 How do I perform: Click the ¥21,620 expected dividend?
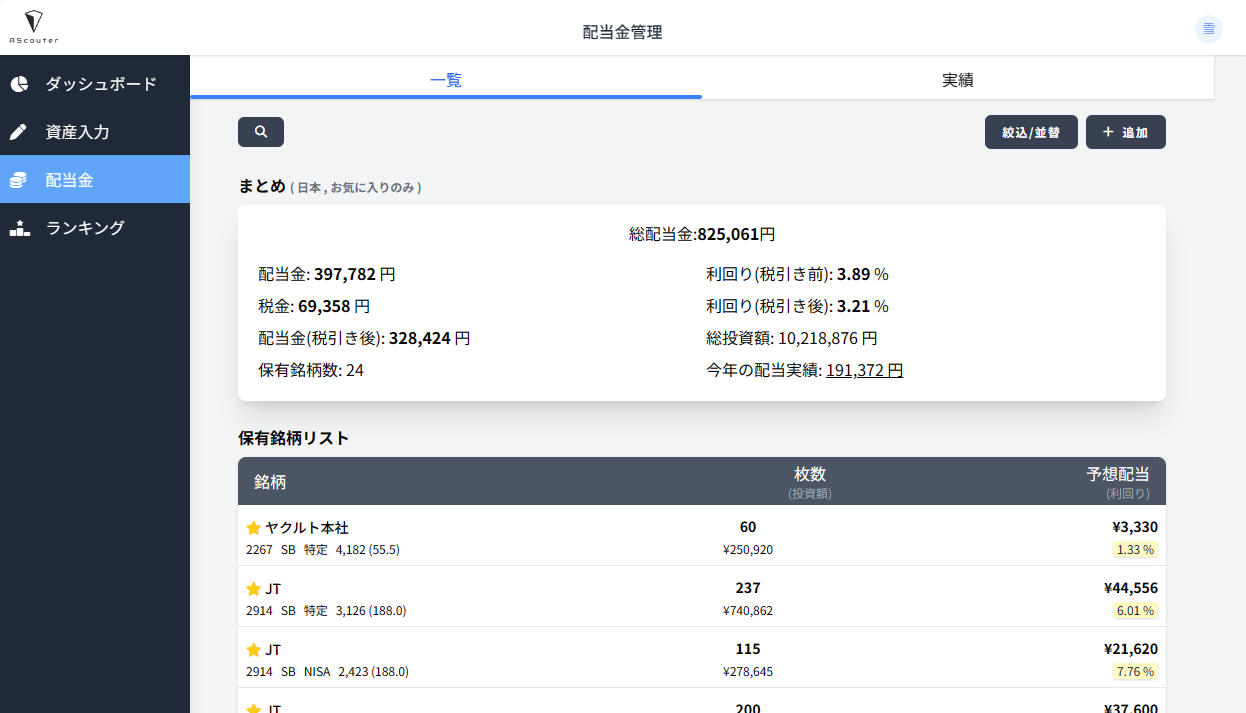1131,649
